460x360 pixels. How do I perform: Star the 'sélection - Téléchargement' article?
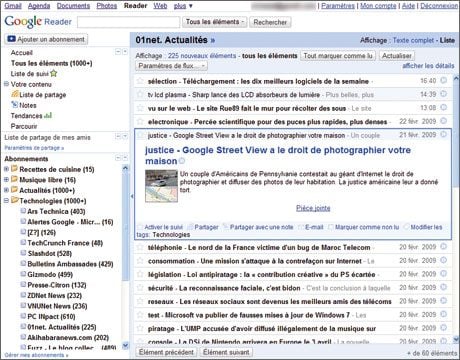coord(140,81)
